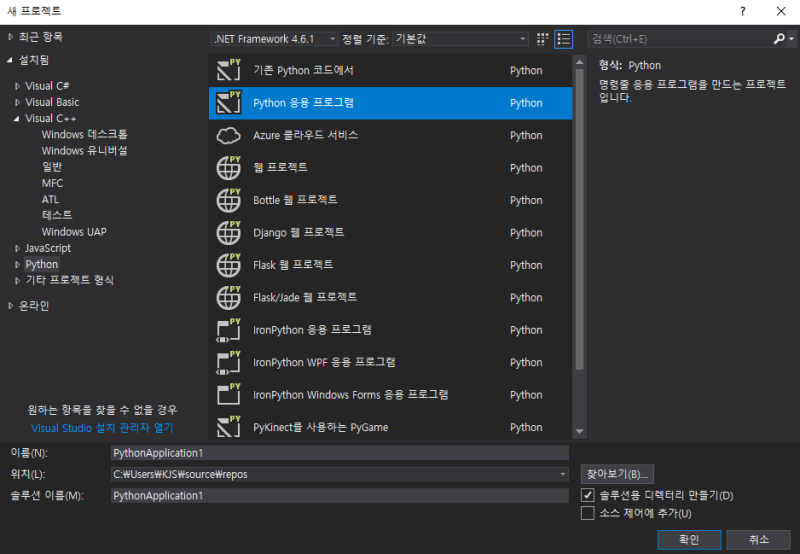Click the project name input field
Viewport: 800px width, 554px height.
tap(339, 453)
